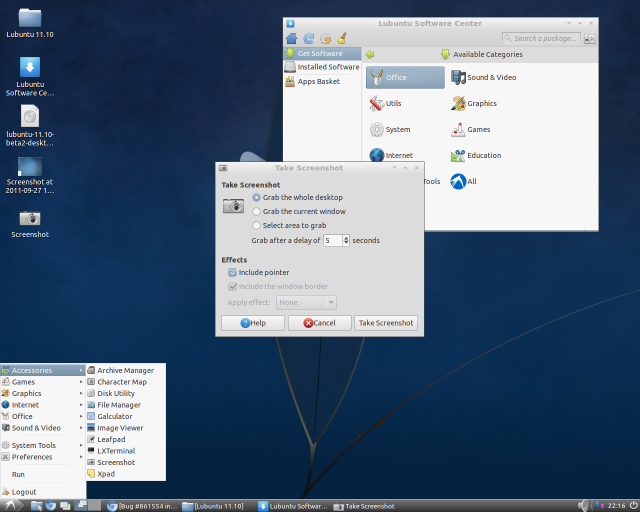
Task: Open the Utils category
Action: pos(385,103)
